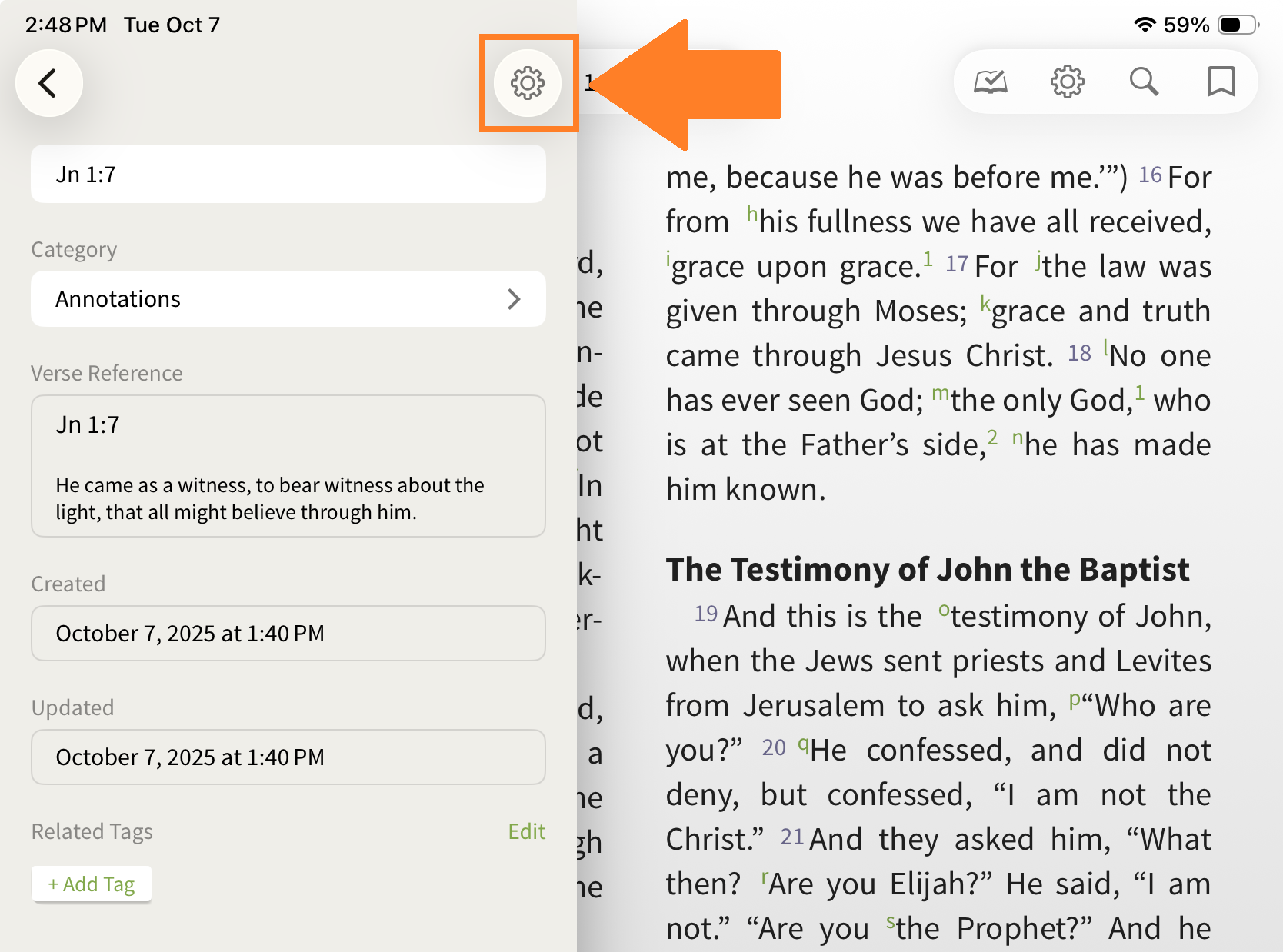
Task: Tap verse number 19 in the passage
Action: [705, 614]
